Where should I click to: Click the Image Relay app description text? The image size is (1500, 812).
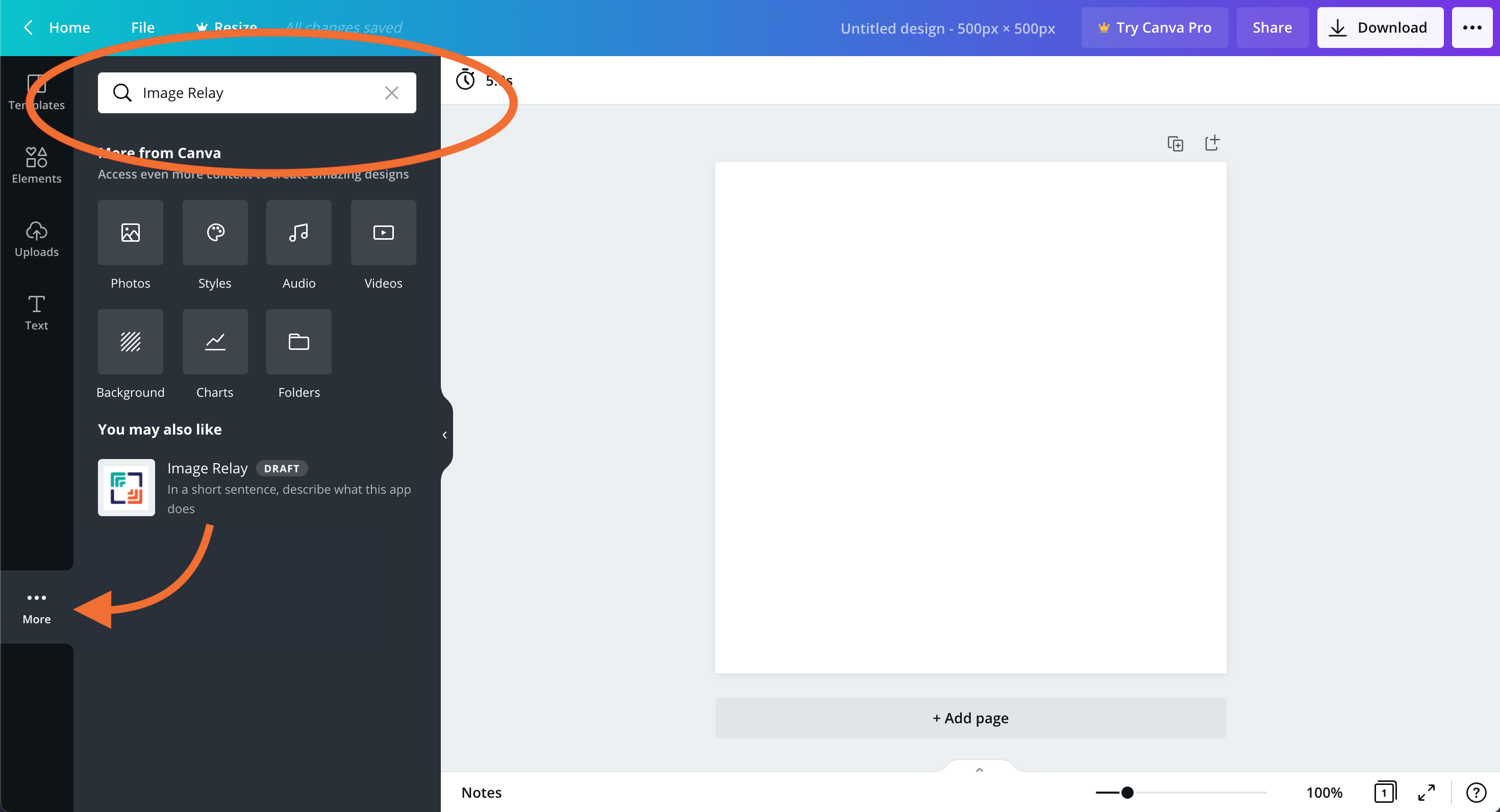[289, 498]
